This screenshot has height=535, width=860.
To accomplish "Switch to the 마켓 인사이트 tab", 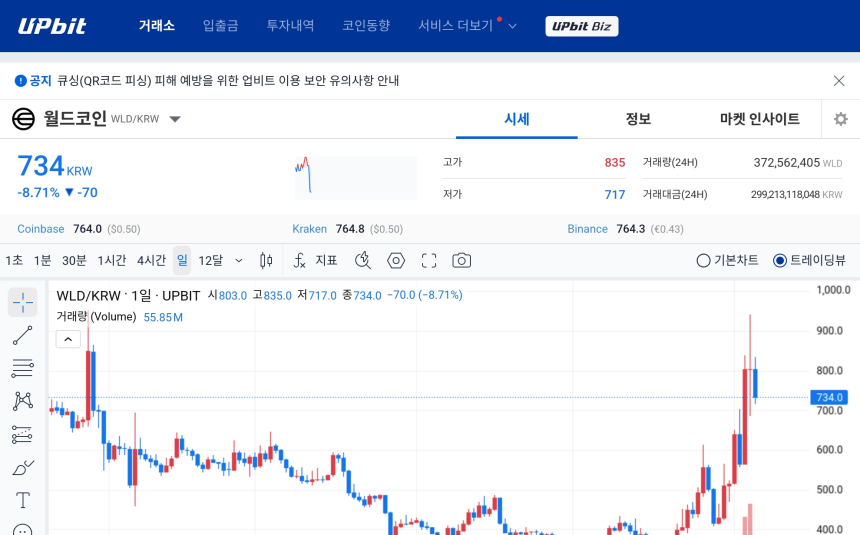I will (760, 119).
